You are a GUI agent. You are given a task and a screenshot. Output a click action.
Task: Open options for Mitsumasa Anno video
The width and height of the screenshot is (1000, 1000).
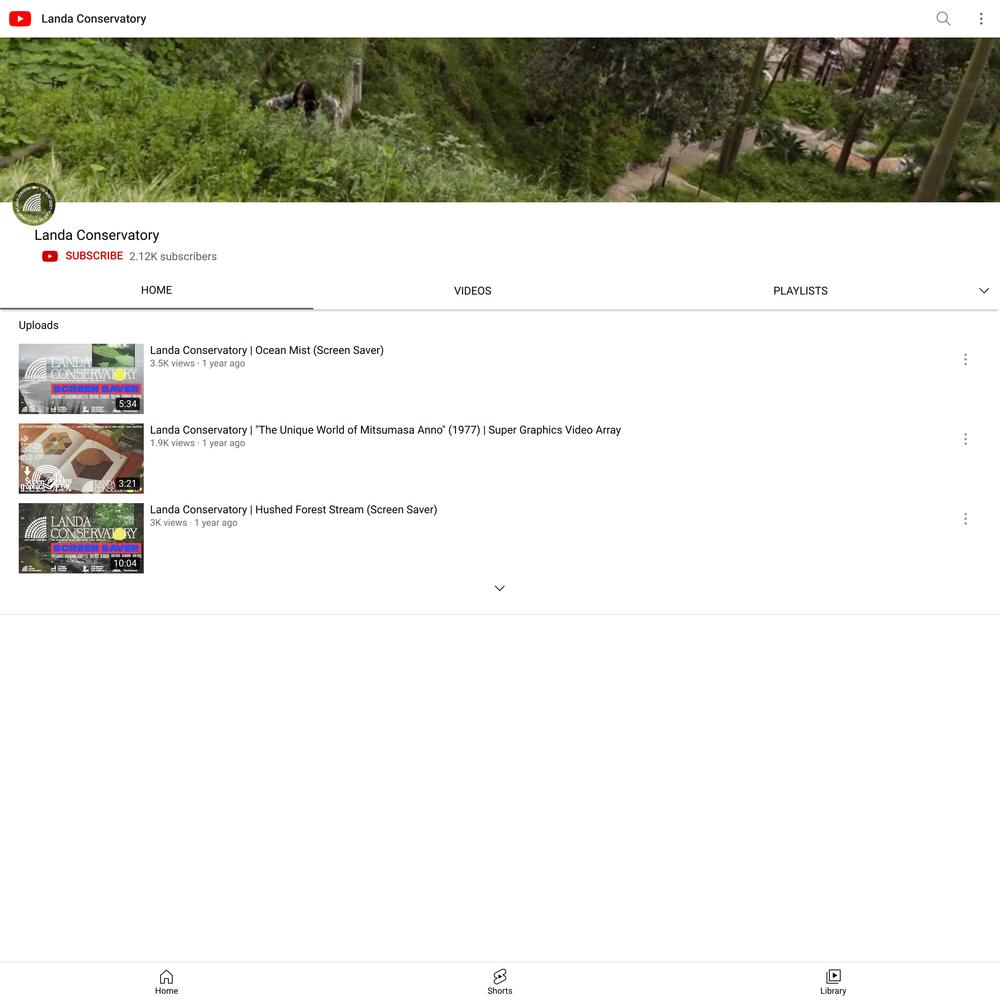tap(965, 439)
